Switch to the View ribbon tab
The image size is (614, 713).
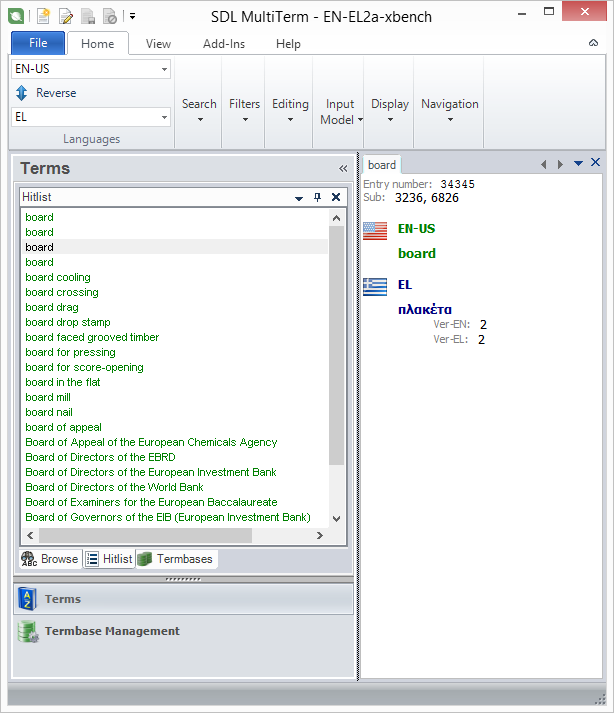pyautogui.click(x=158, y=44)
